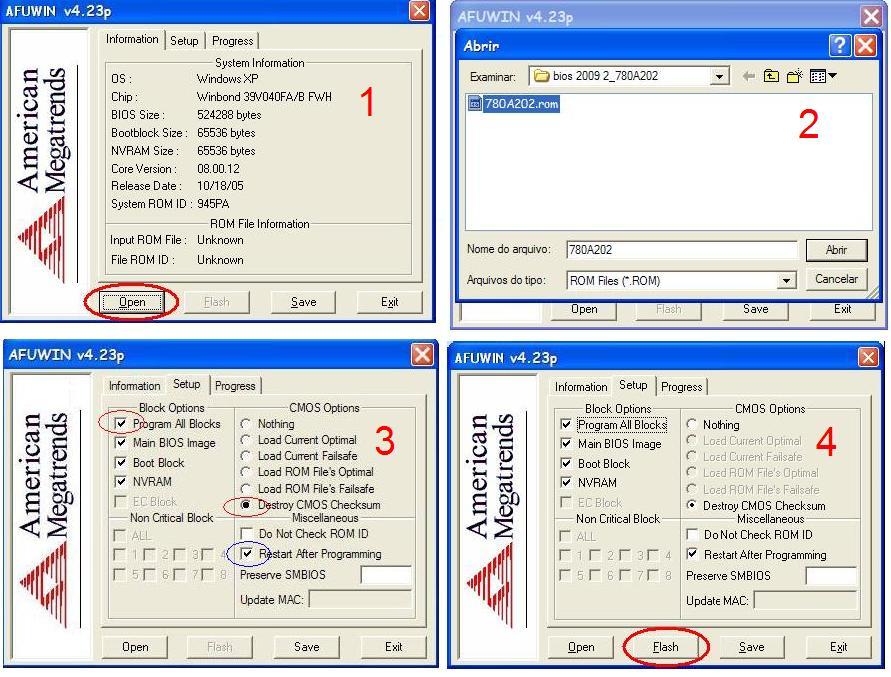This screenshot has height=677, width=891.
Task: Click the back arrow icon in Abrir dialog
Action: tap(748, 76)
